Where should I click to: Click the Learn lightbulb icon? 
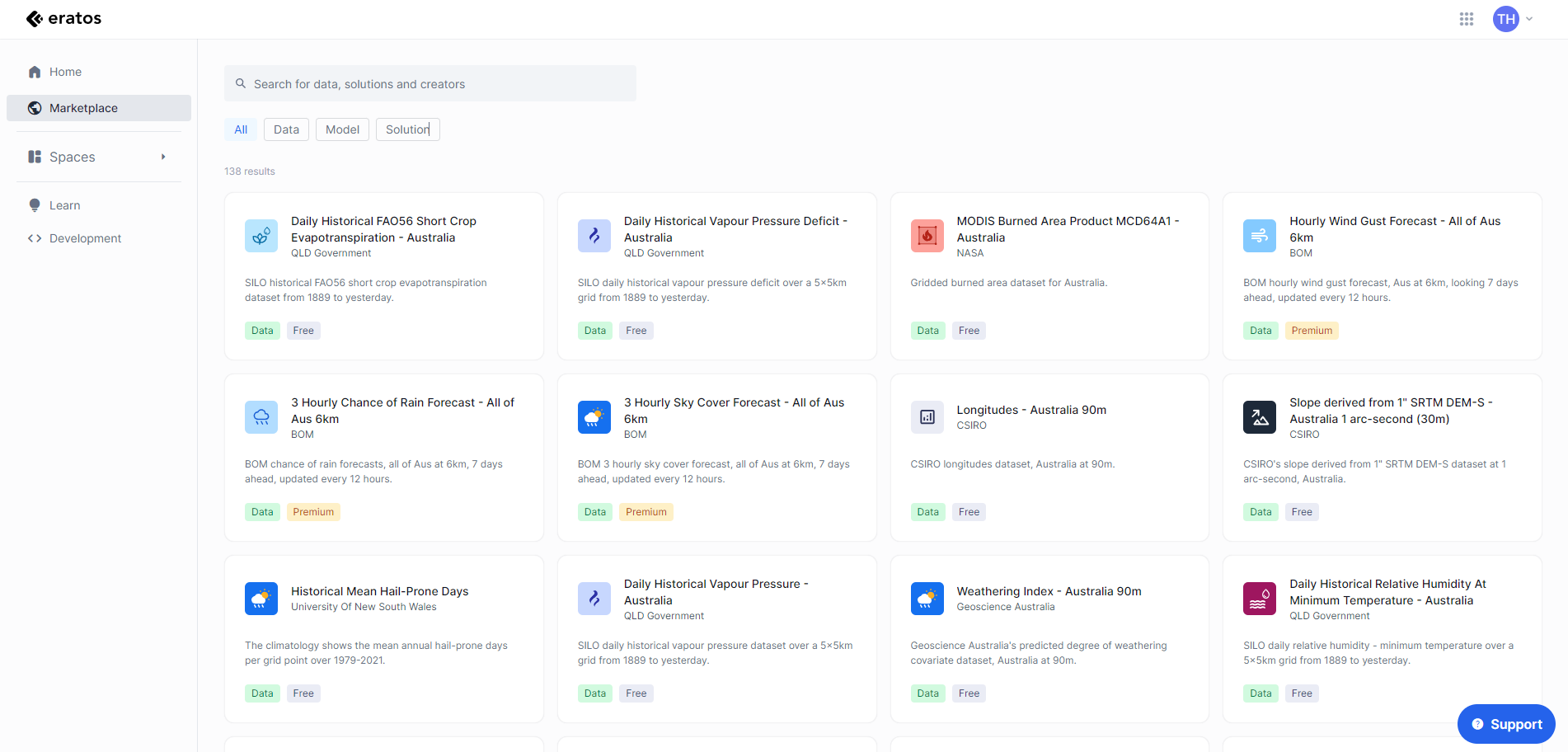point(35,205)
